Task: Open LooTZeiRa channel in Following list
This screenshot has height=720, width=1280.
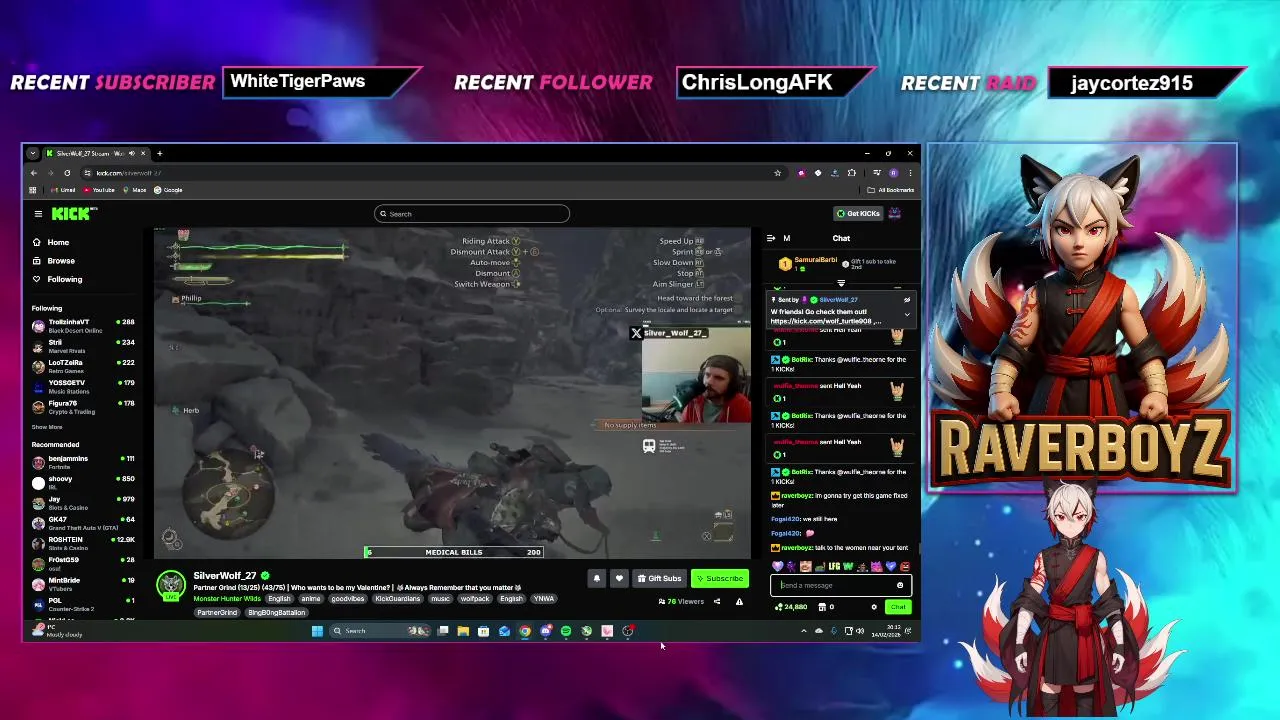Action: click(85, 365)
